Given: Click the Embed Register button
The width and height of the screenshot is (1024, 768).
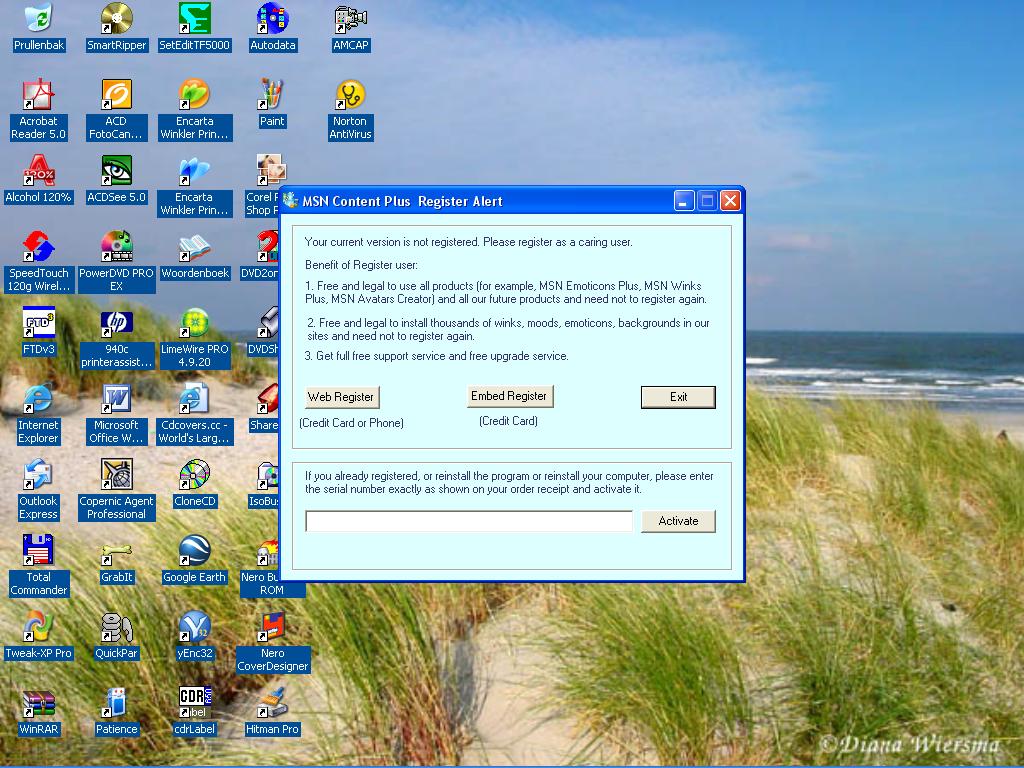Looking at the screenshot, I should pos(510,396).
